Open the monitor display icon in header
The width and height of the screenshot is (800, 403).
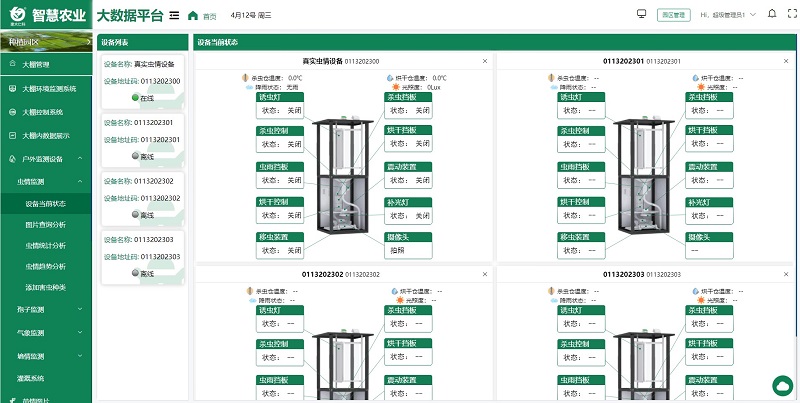(642, 14)
